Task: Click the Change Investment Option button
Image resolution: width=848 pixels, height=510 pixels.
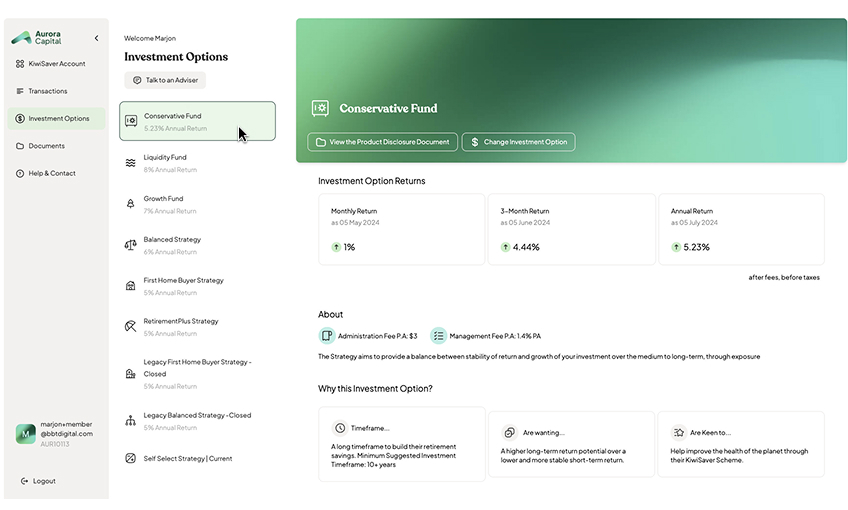Action: tap(519, 142)
